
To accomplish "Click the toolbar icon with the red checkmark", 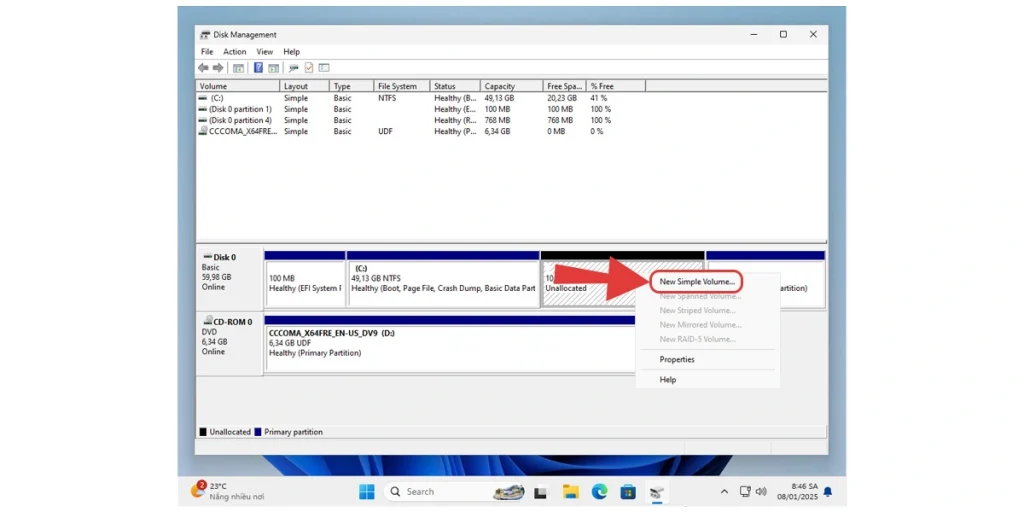I will (309, 68).
